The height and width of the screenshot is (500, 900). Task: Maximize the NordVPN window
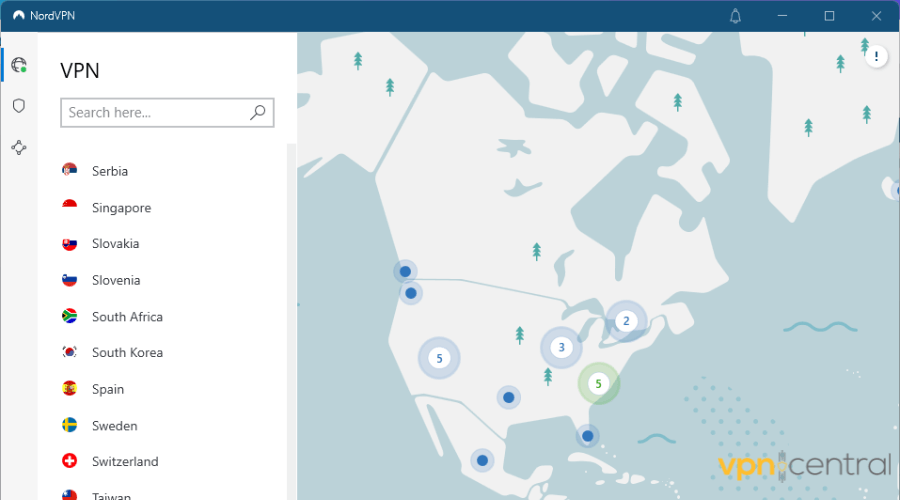tap(829, 16)
